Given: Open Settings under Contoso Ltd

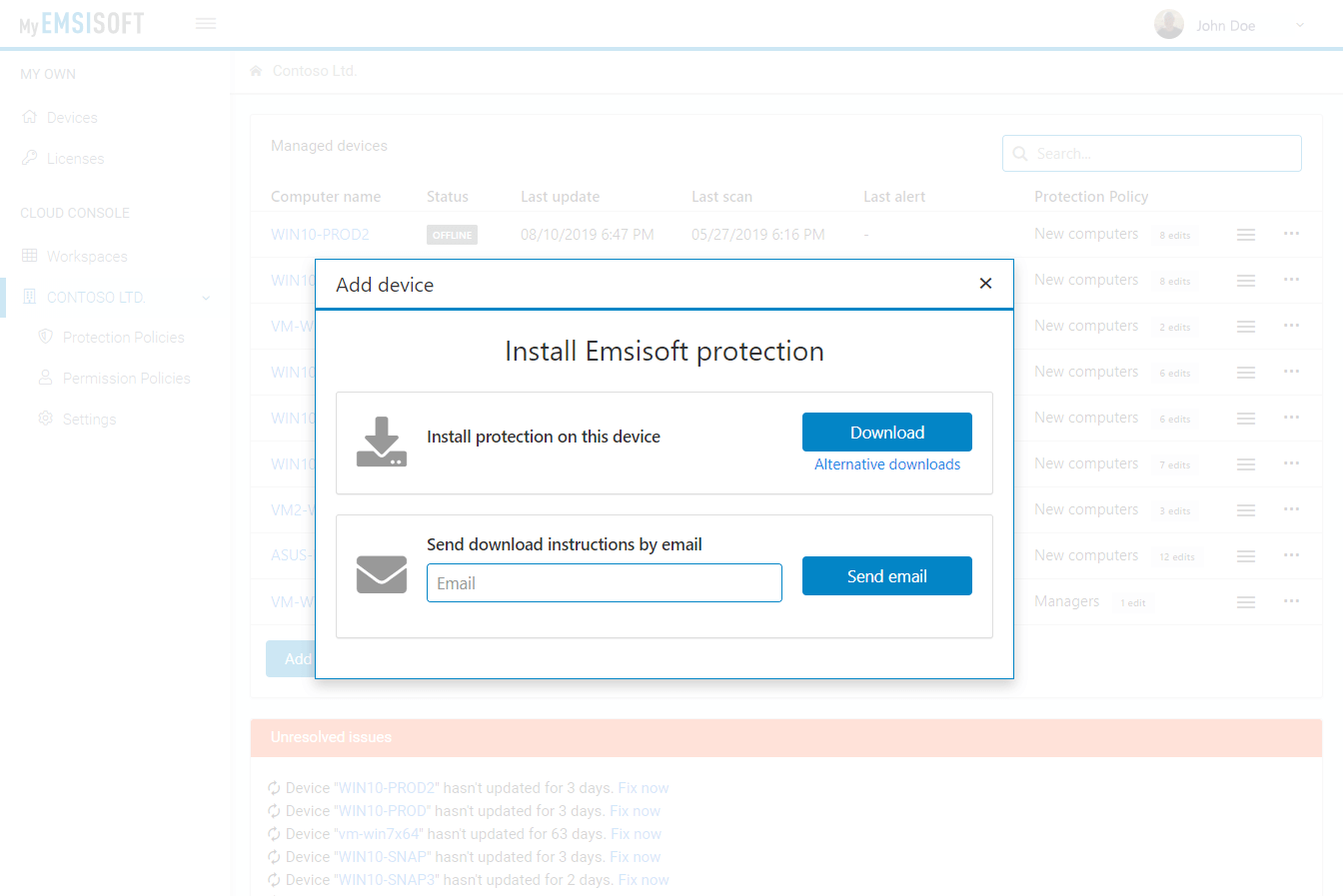Looking at the screenshot, I should [x=89, y=420].
